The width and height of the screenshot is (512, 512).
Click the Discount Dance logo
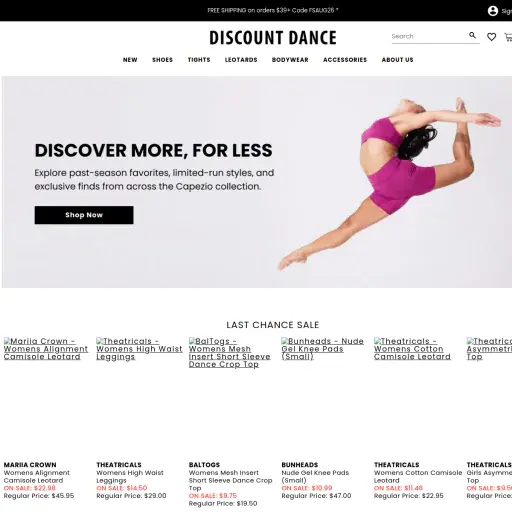click(273, 38)
